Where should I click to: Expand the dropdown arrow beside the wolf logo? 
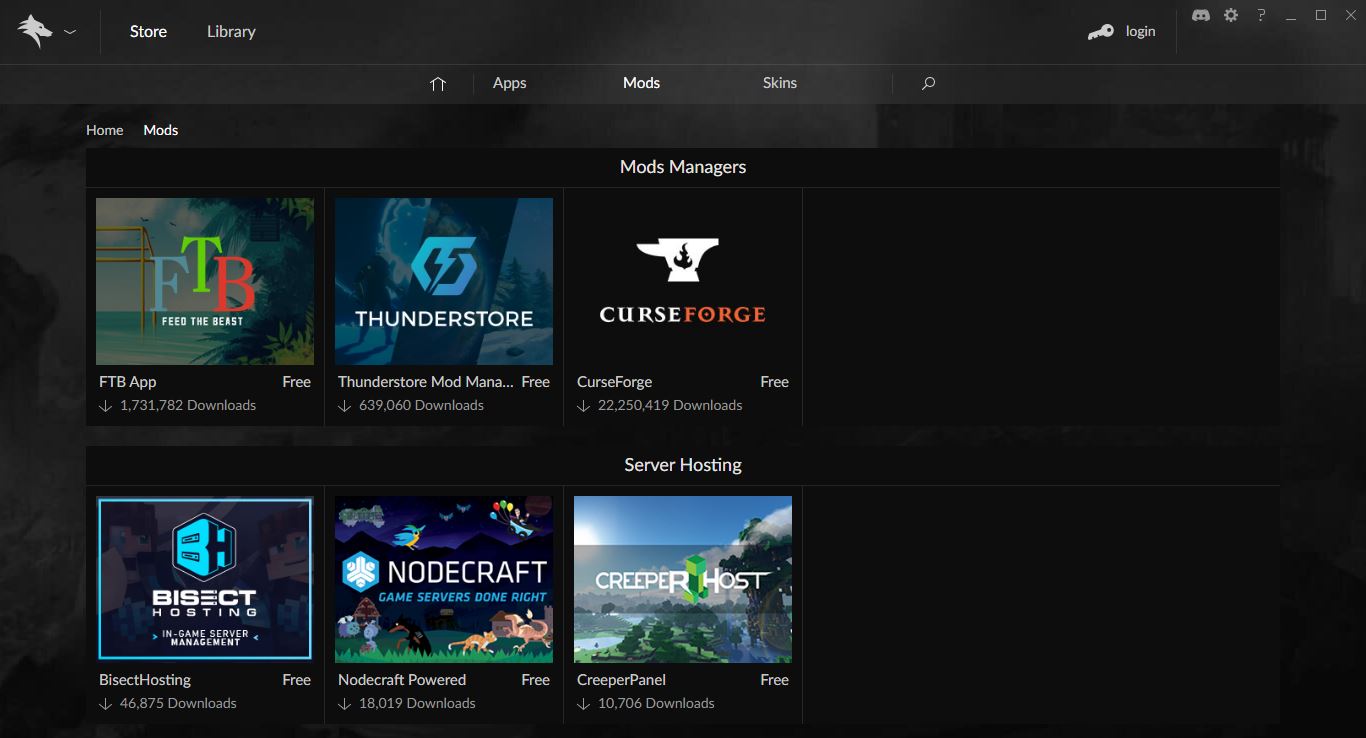tap(70, 32)
